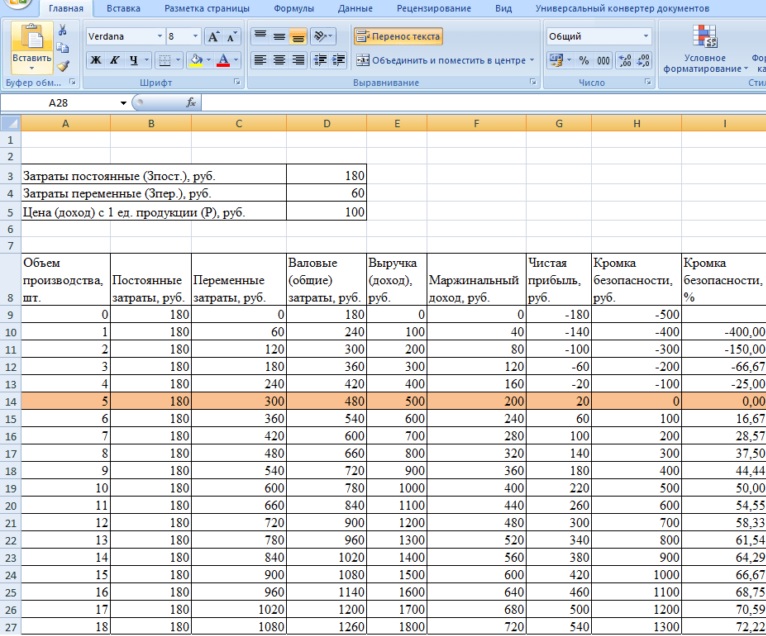766x636 pixels.
Task: Open the Данные tab
Action: [355, 8]
